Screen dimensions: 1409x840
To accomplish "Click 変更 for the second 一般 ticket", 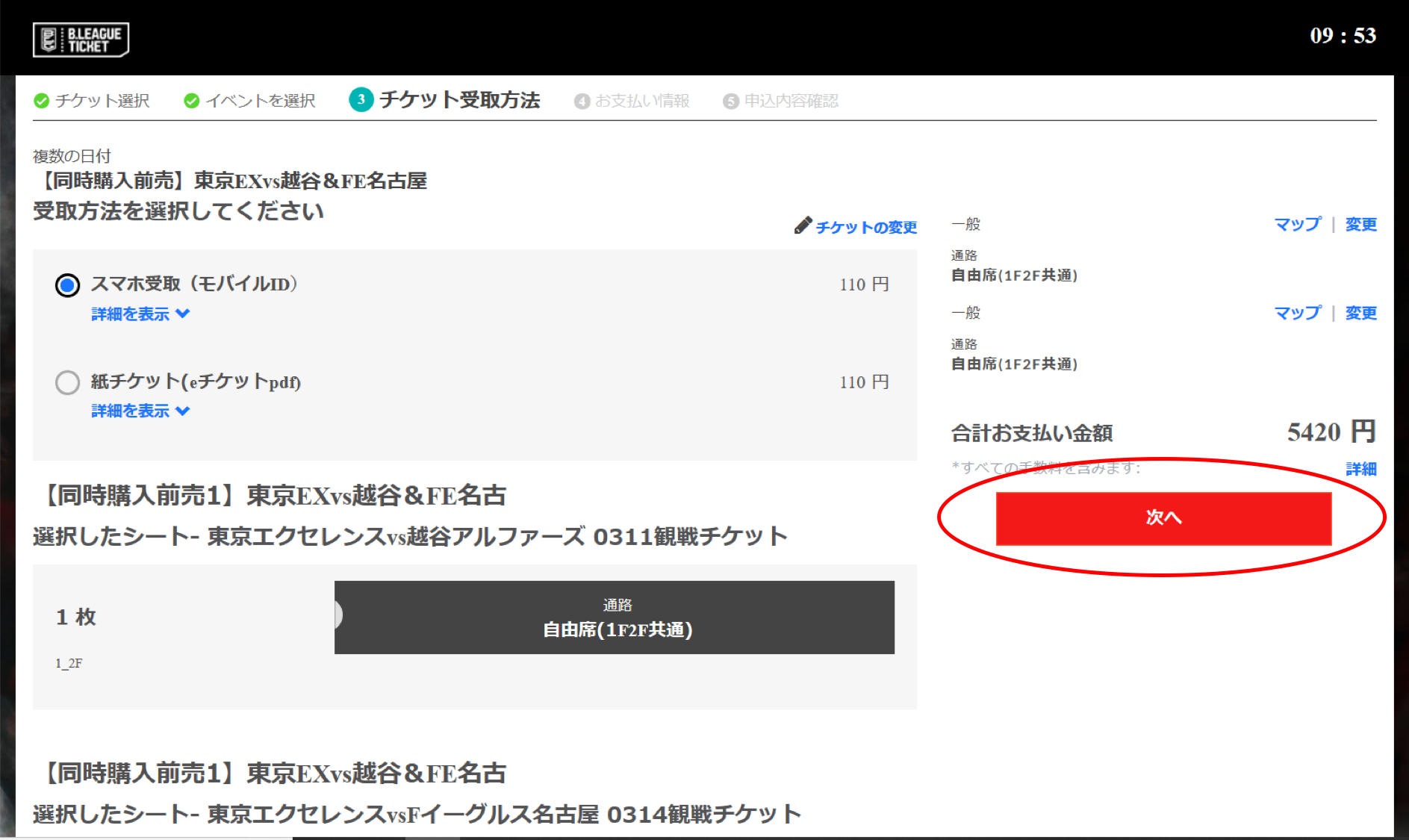I will pos(1360,313).
